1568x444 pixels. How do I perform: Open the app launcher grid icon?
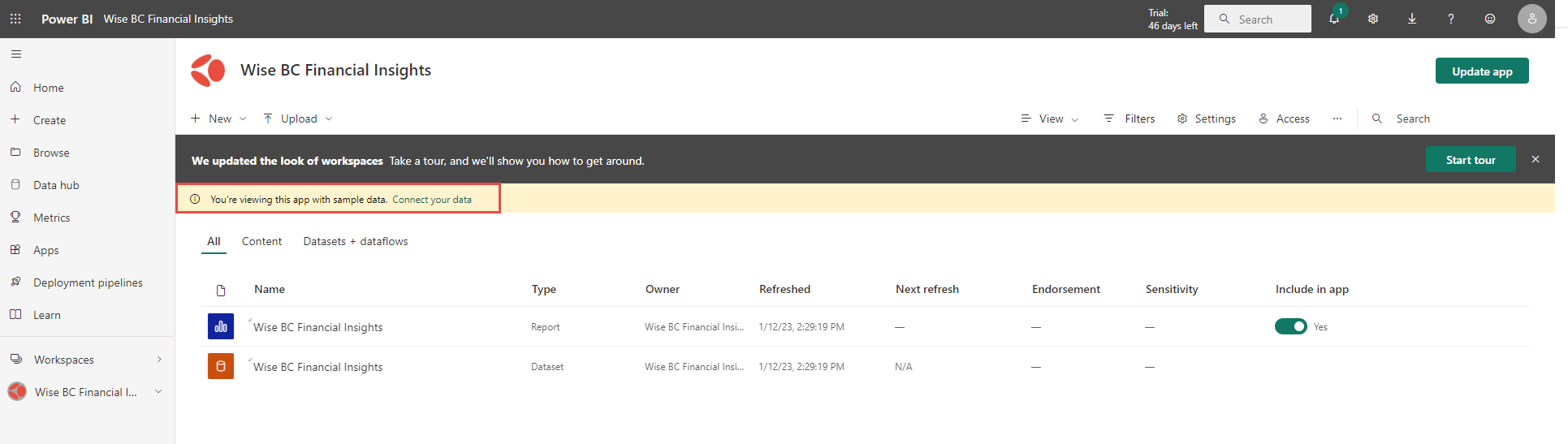(x=15, y=19)
